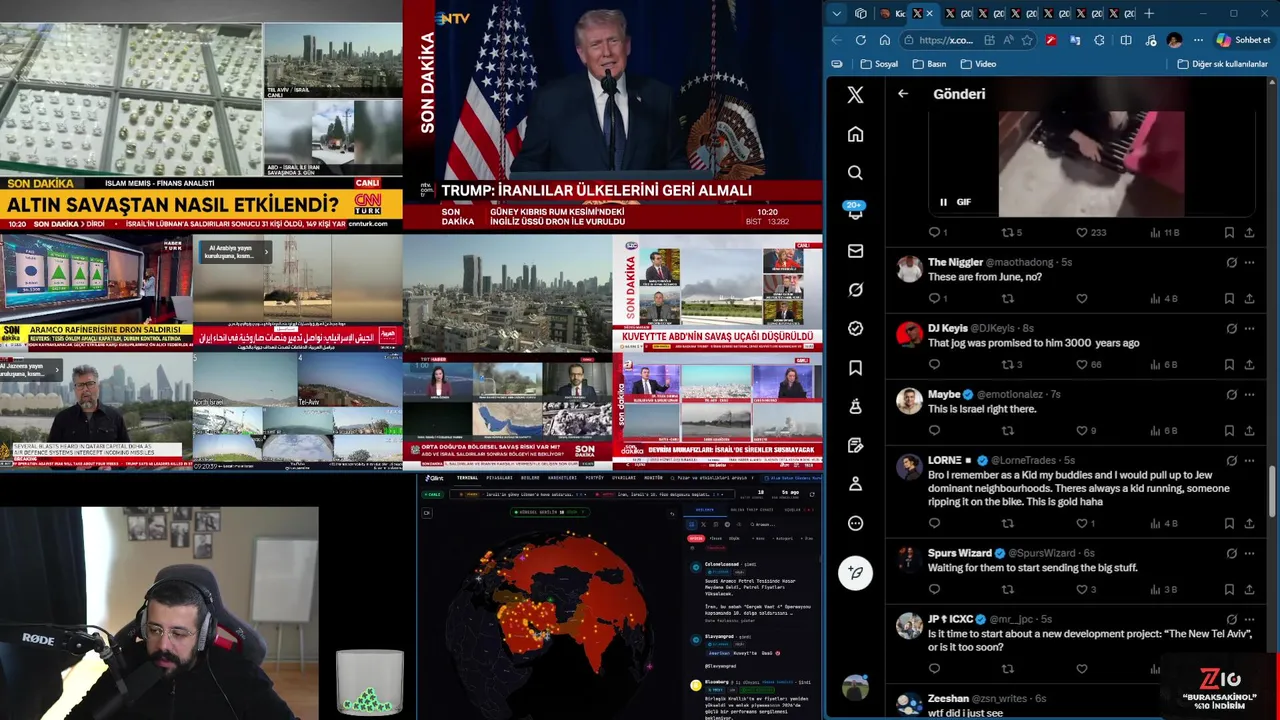This screenshot has height=720, width=1280.
Task: Open the Video bookmarks folder
Action: [978, 64]
